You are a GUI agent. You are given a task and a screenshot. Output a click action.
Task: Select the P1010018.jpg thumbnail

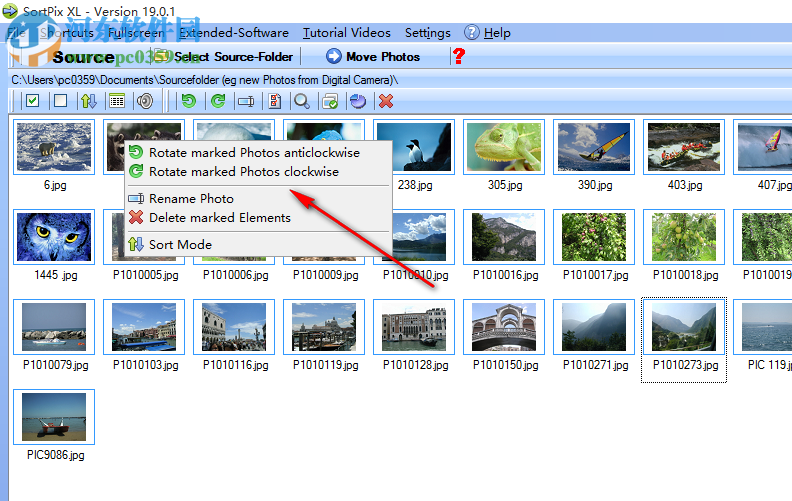tap(684, 237)
